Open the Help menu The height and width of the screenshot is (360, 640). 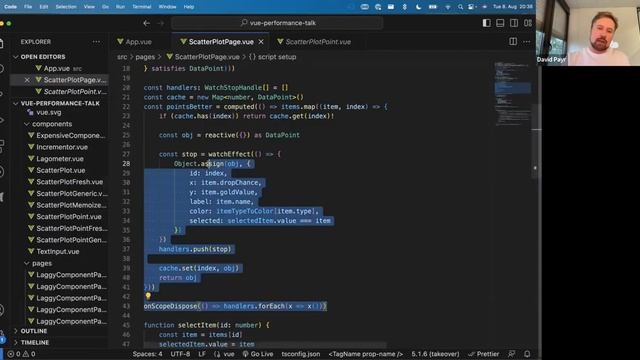(189, 7)
